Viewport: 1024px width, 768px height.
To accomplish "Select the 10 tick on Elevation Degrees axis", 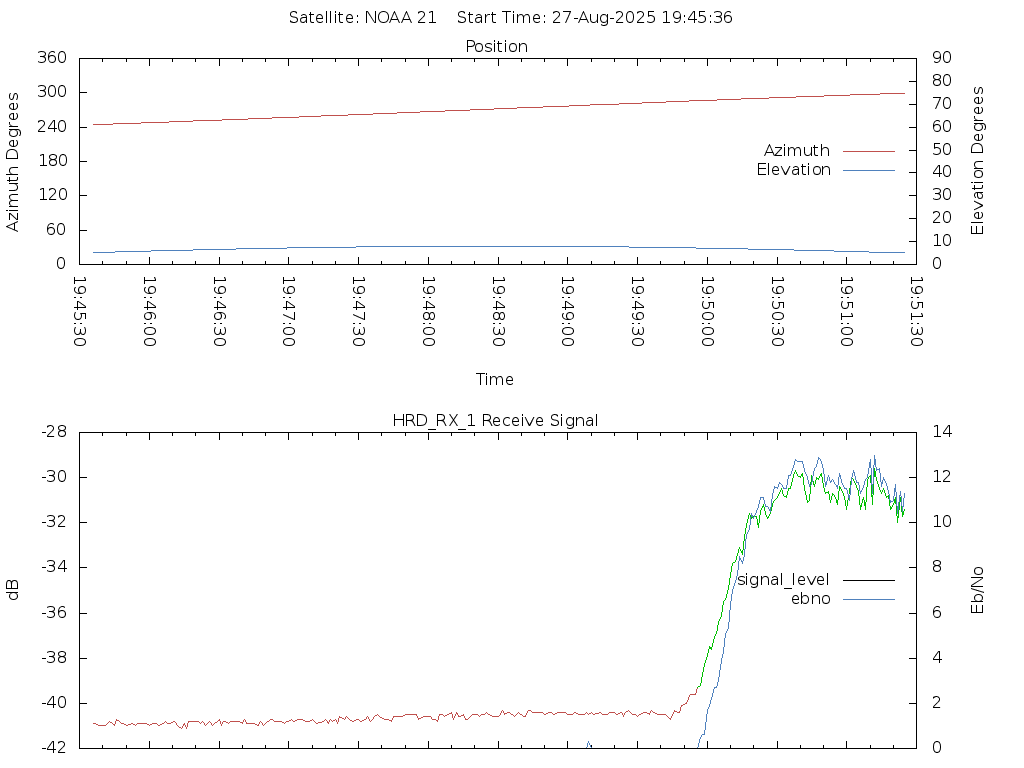I will point(942,240).
